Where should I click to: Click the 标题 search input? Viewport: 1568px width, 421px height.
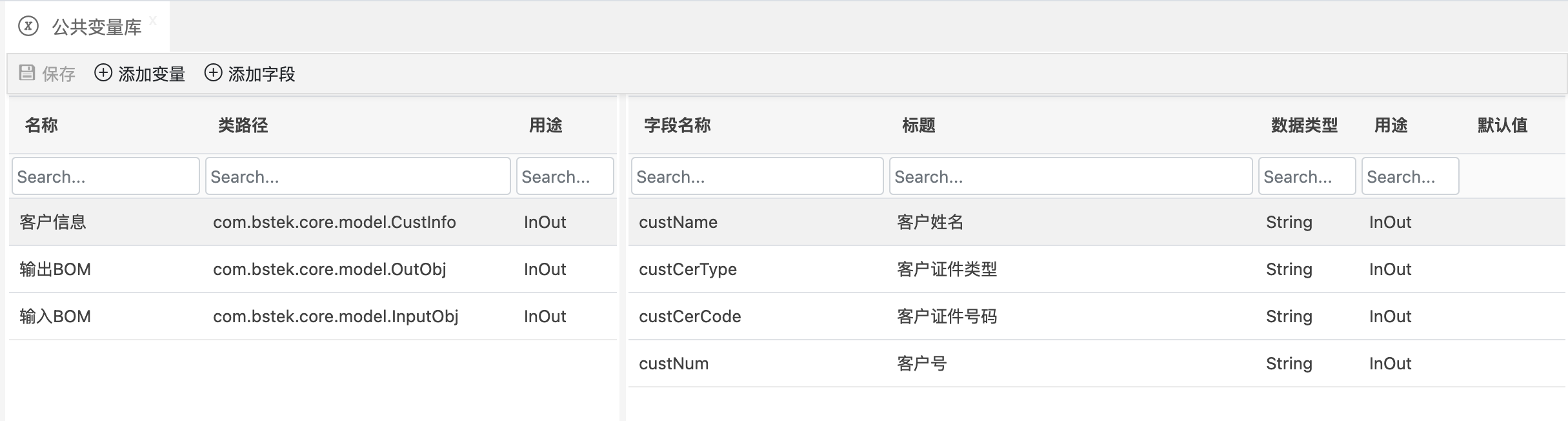[x=1070, y=176]
